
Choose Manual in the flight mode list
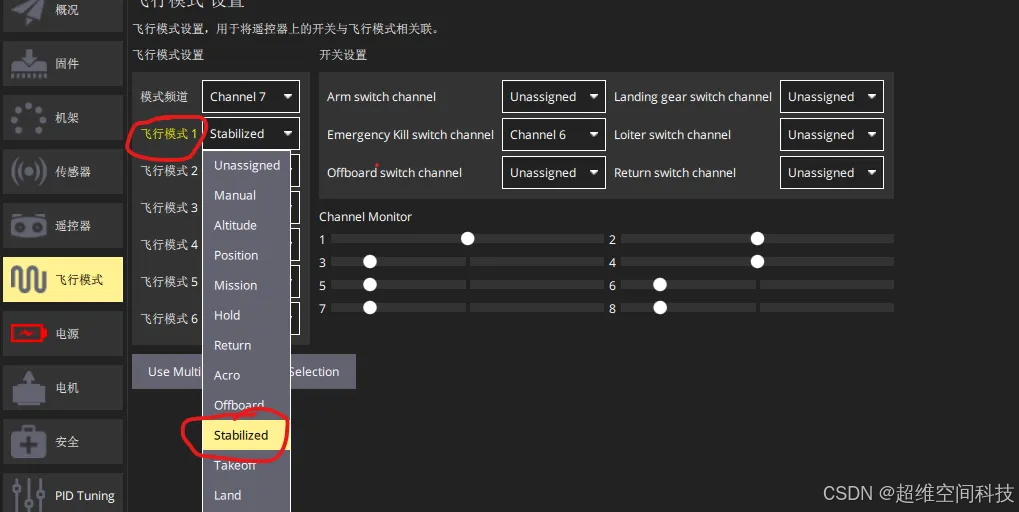[246, 195]
